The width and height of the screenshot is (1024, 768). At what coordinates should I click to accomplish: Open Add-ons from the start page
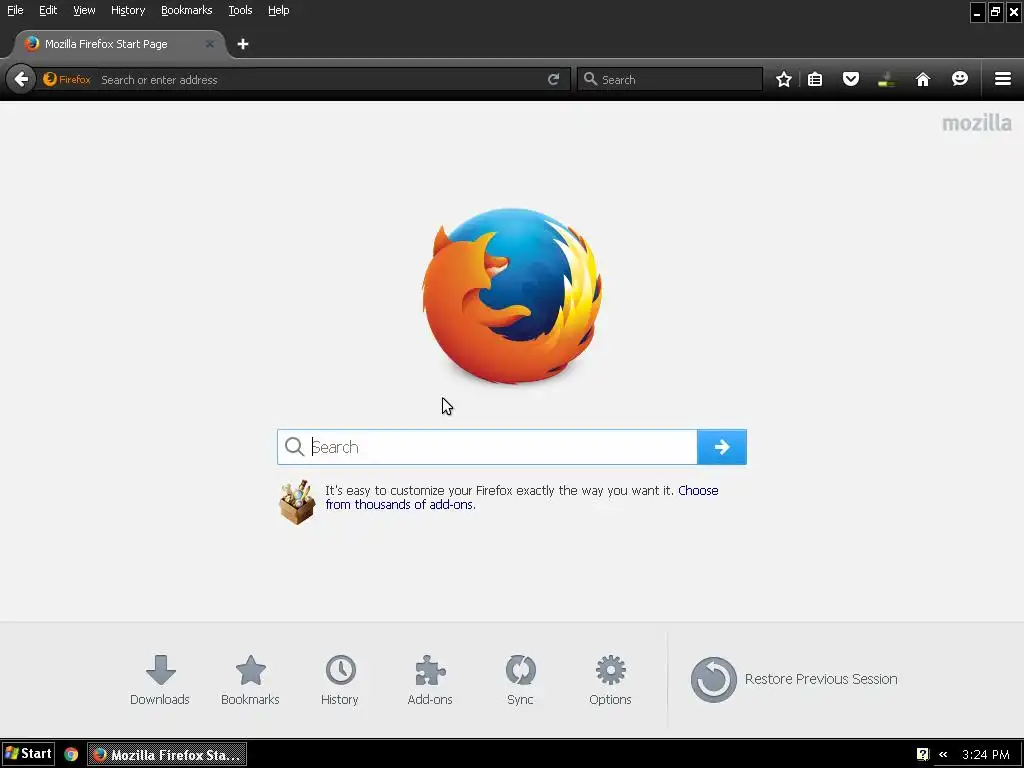coord(430,680)
